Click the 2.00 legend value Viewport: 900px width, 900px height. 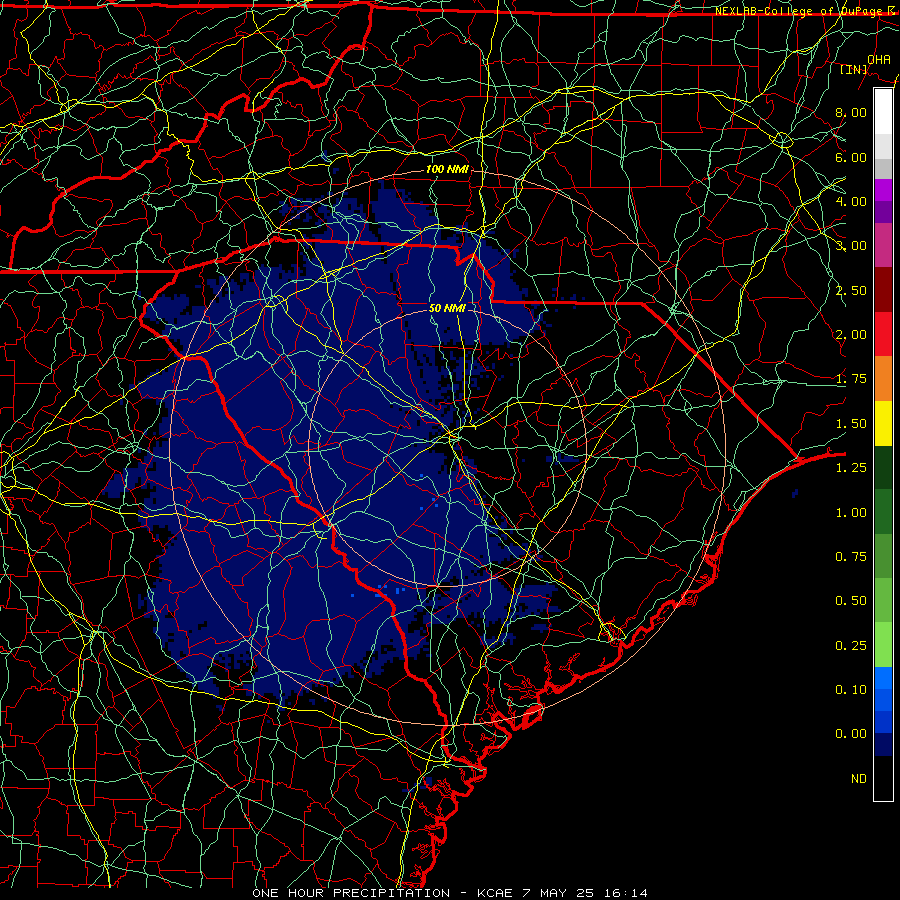tap(851, 335)
